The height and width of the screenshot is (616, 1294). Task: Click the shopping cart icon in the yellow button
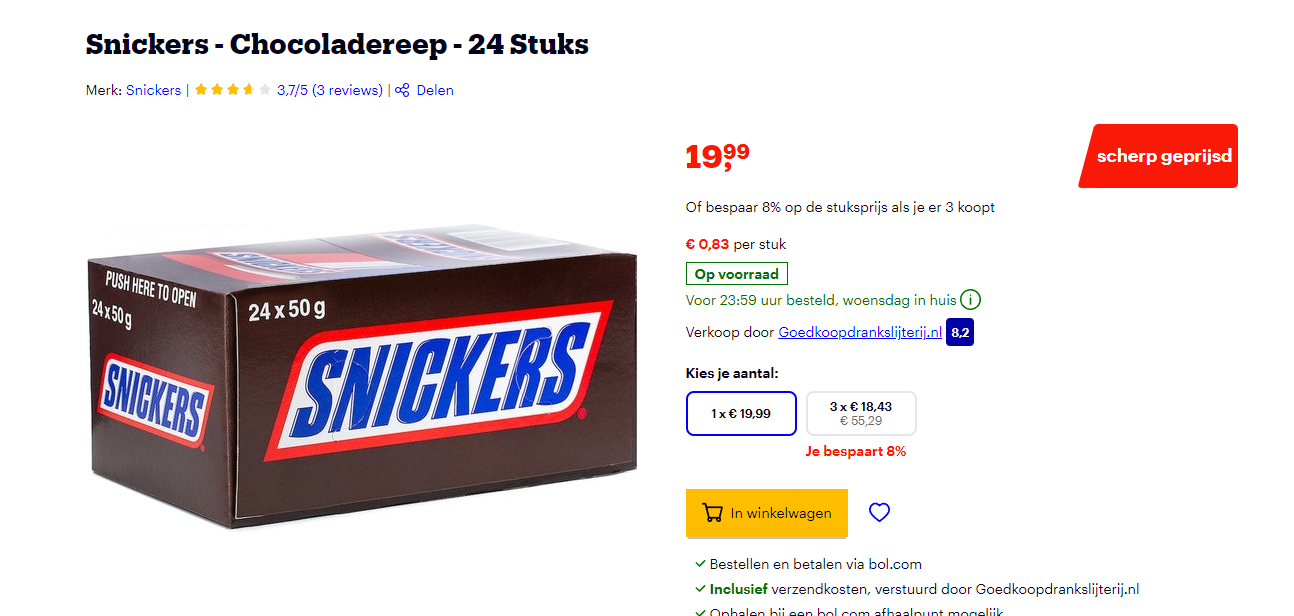(x=713, y=513)
